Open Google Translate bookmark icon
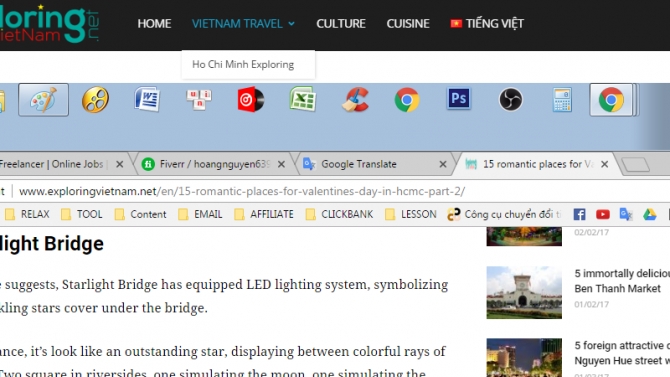 [x=626, y=214]
